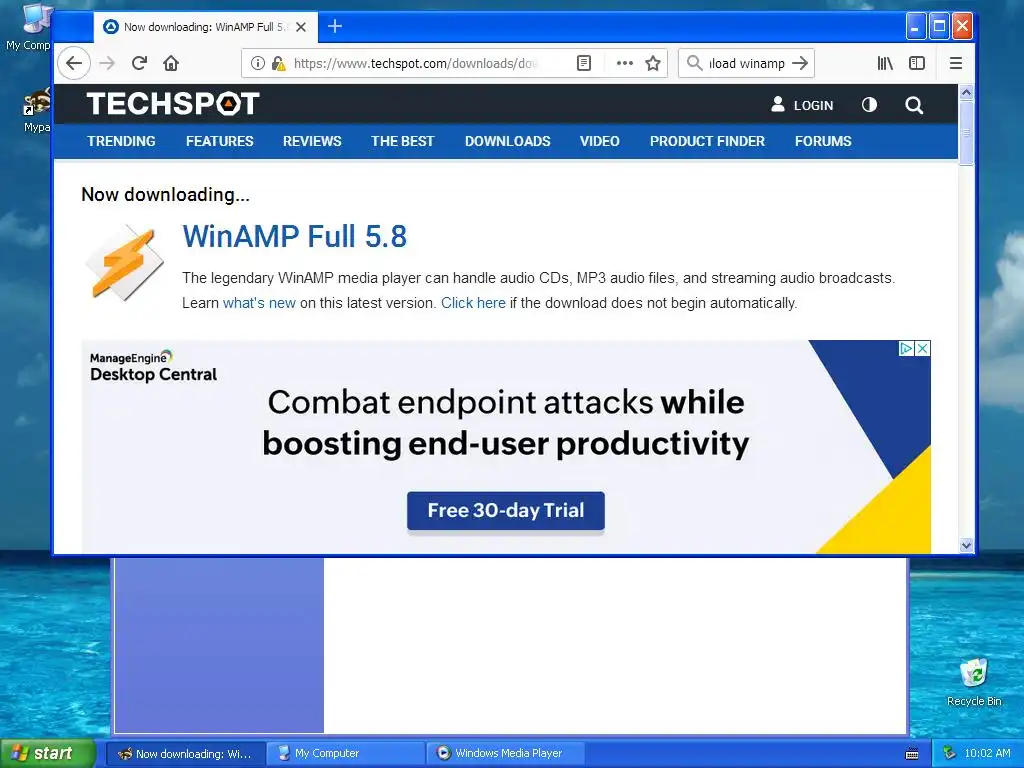Open a new tab with plus button

335,26
